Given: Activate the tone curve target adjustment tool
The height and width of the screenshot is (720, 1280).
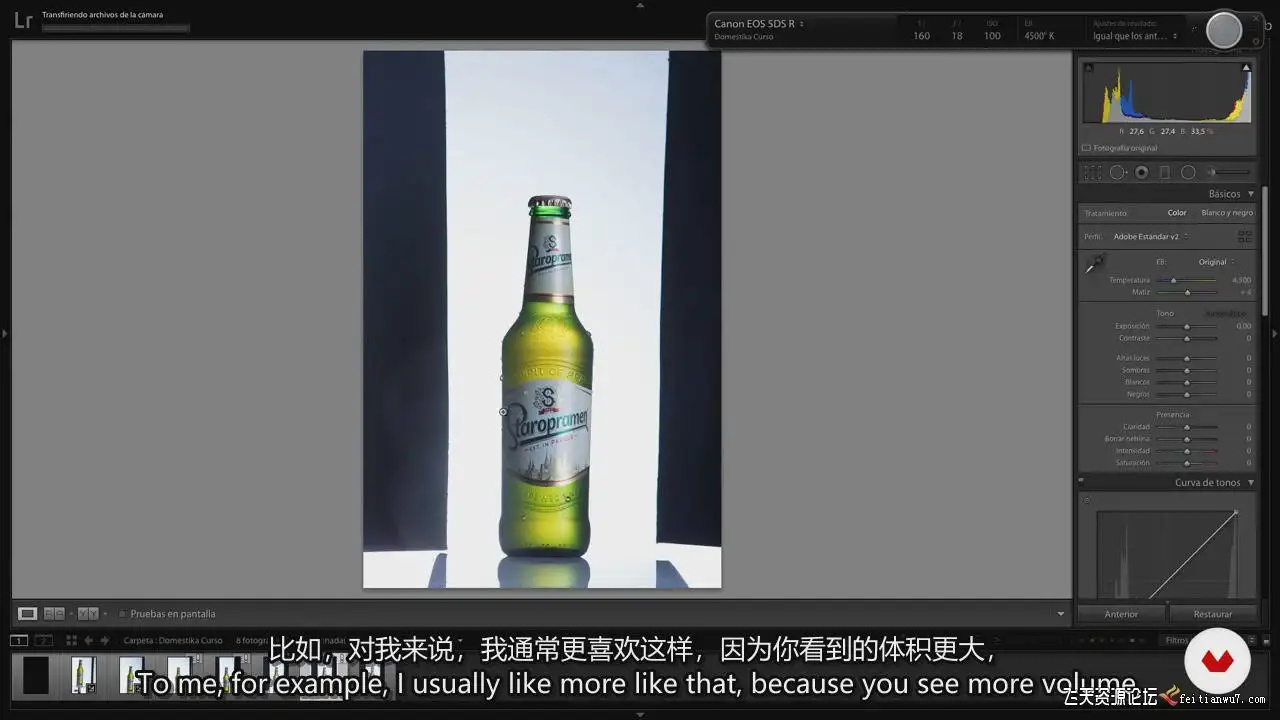Looking at the screenshot, I should [1088, 500].
